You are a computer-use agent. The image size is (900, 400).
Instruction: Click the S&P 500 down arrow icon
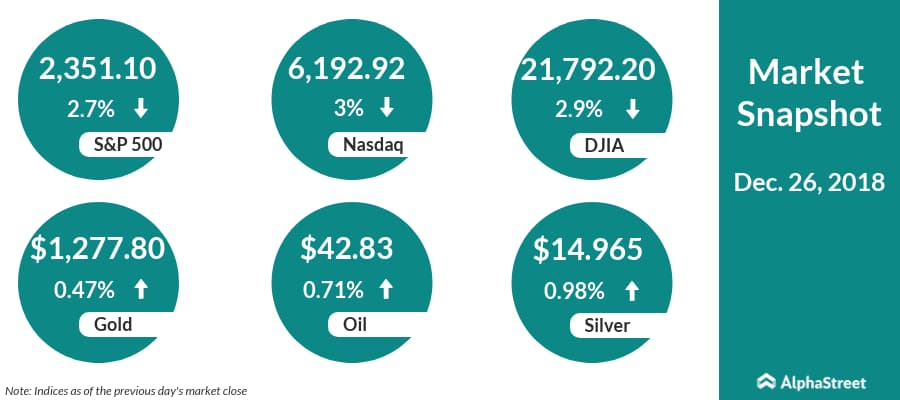(142, 106)
